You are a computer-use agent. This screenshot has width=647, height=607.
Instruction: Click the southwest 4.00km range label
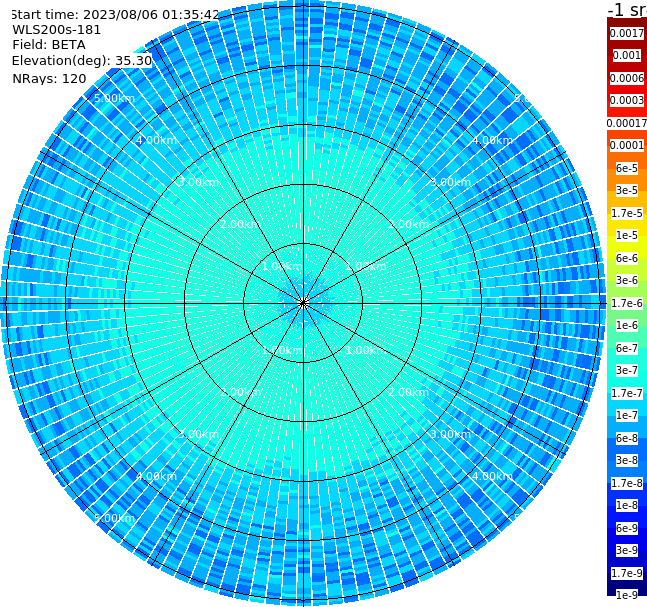pyautogui.click(x=156, y=476)
